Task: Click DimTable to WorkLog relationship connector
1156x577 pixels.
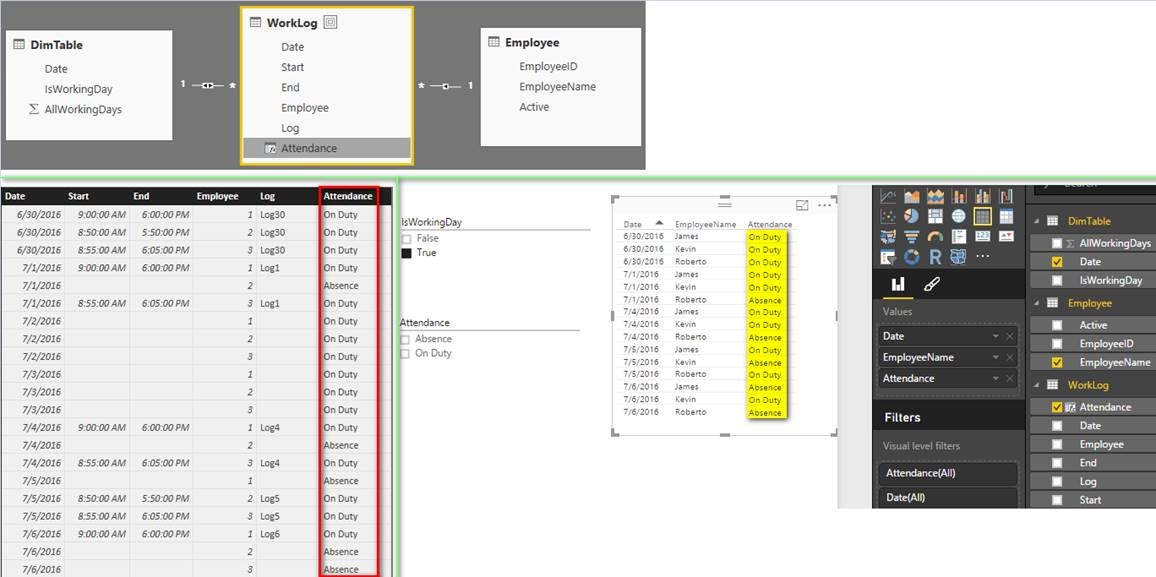Action: [x=207, y=85]
